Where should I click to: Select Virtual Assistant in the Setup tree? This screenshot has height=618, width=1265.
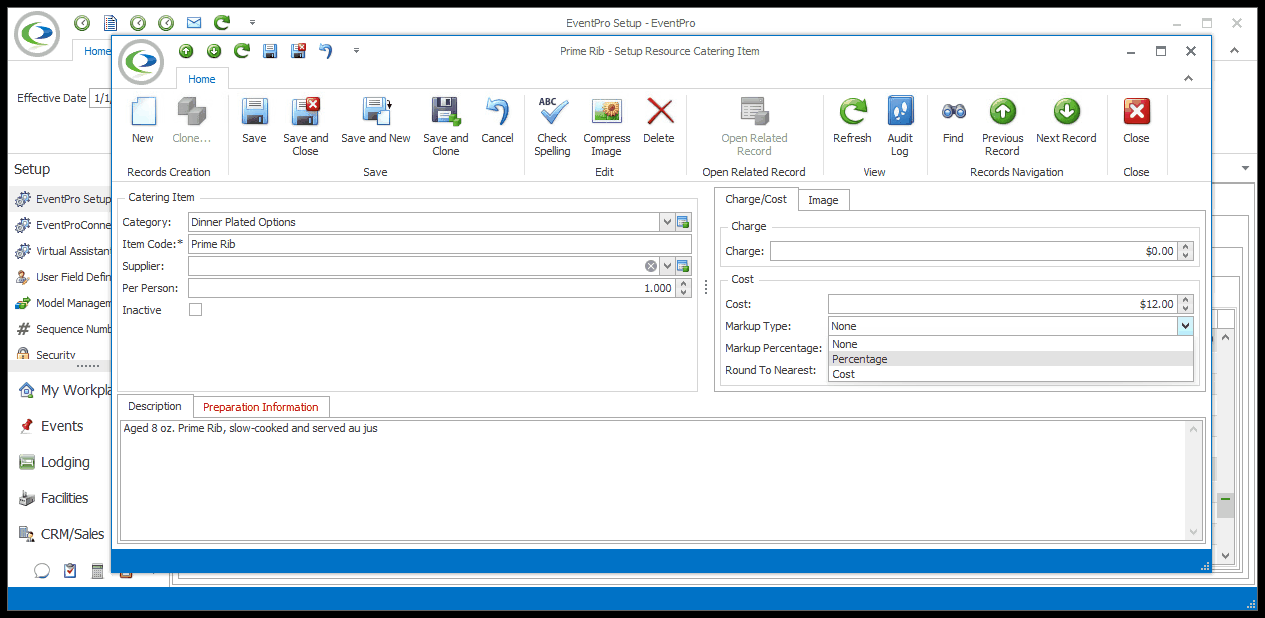(62, 251)
